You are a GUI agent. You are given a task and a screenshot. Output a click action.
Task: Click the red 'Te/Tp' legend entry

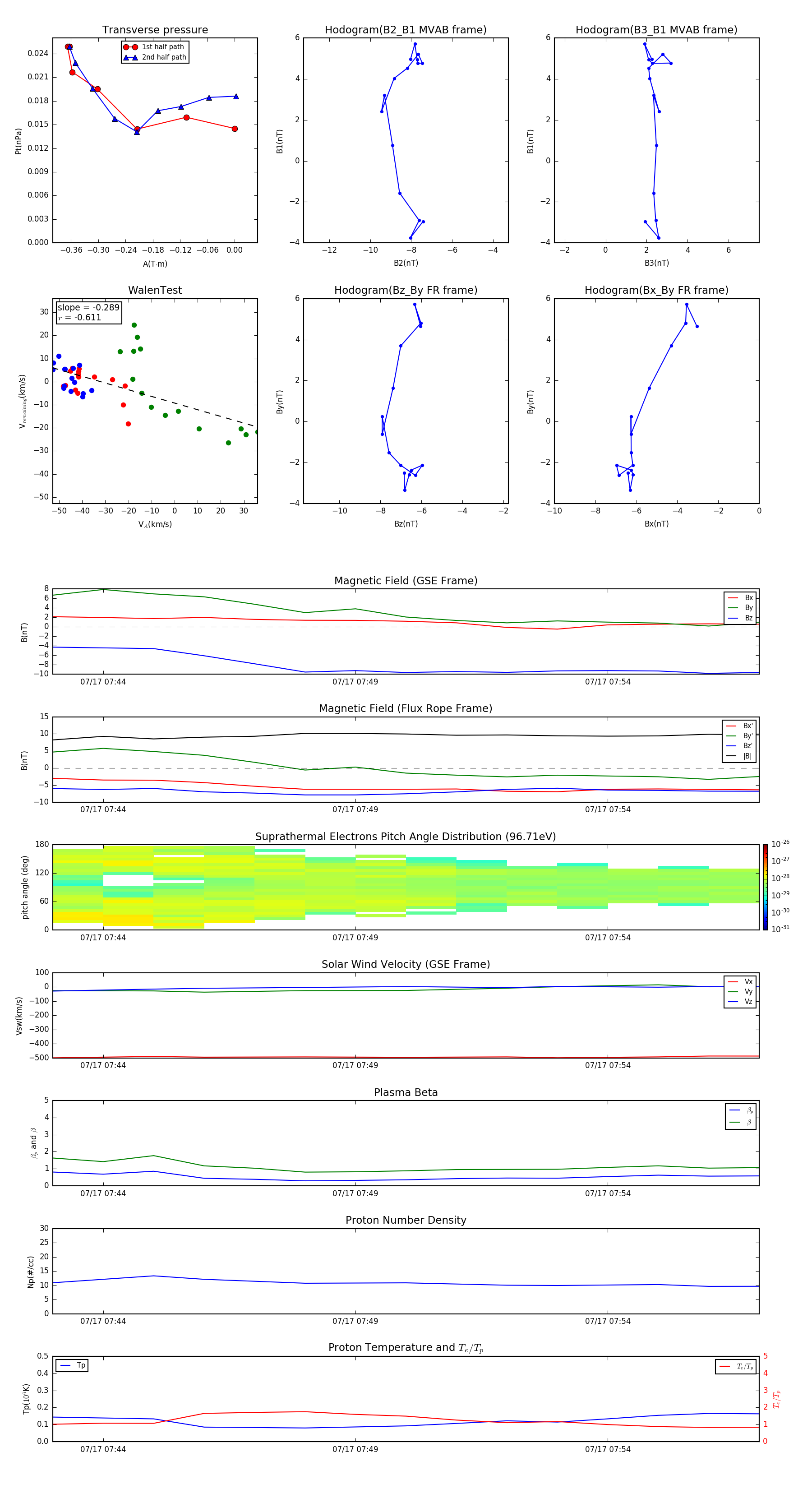point(736,1366)
